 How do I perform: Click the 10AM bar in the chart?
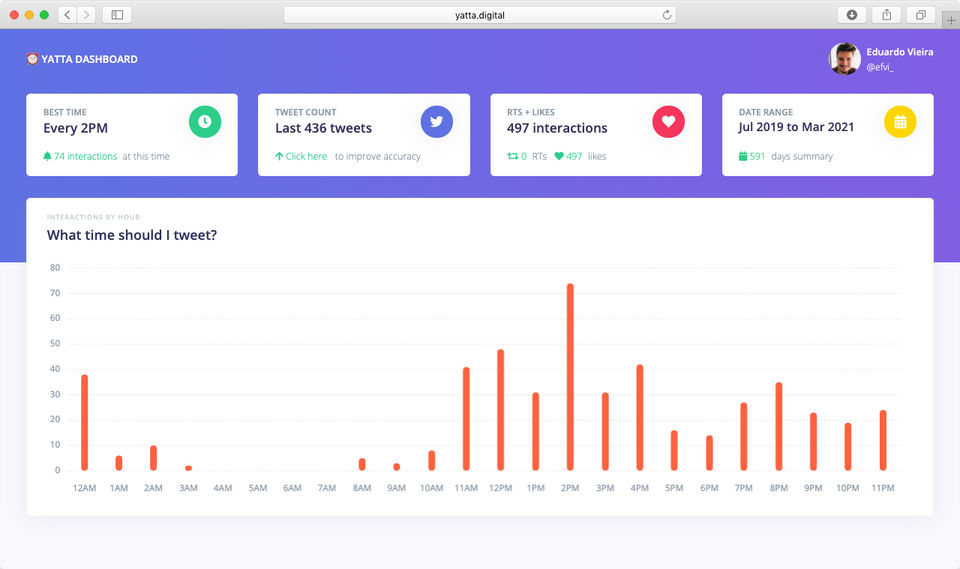tap(432, 460)
